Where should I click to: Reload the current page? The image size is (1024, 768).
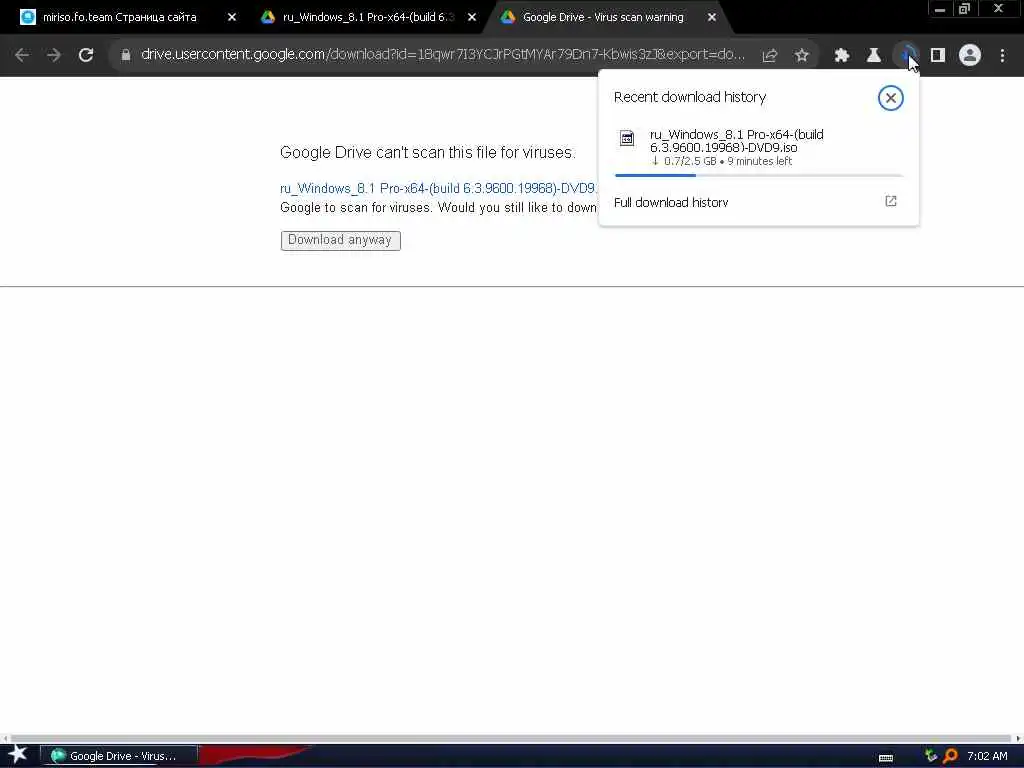[x=86, y=55]
